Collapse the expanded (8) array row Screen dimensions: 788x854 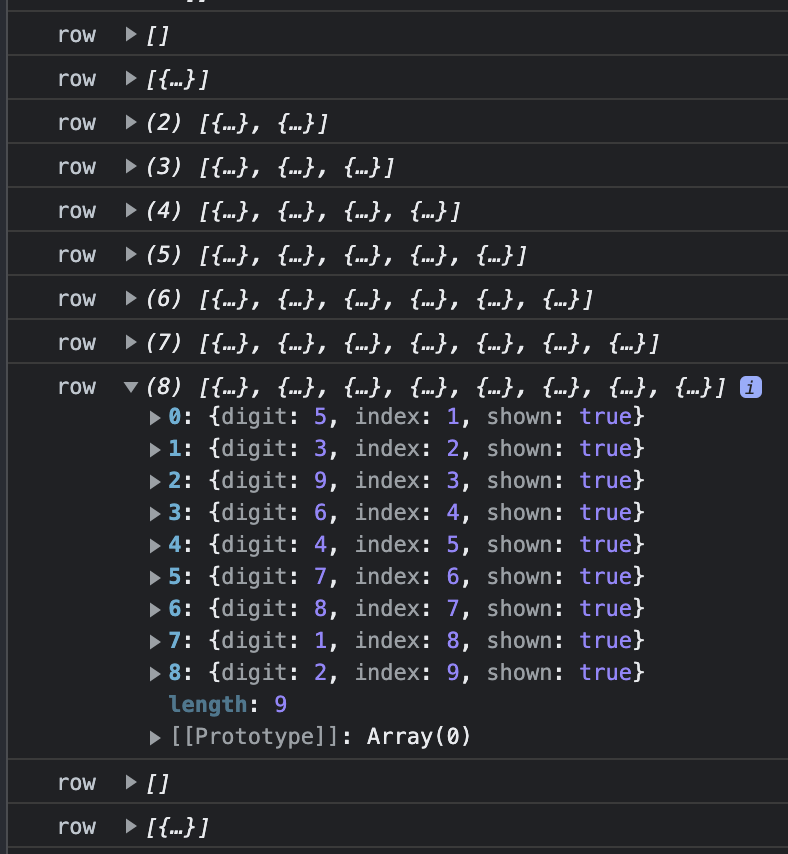131,387
